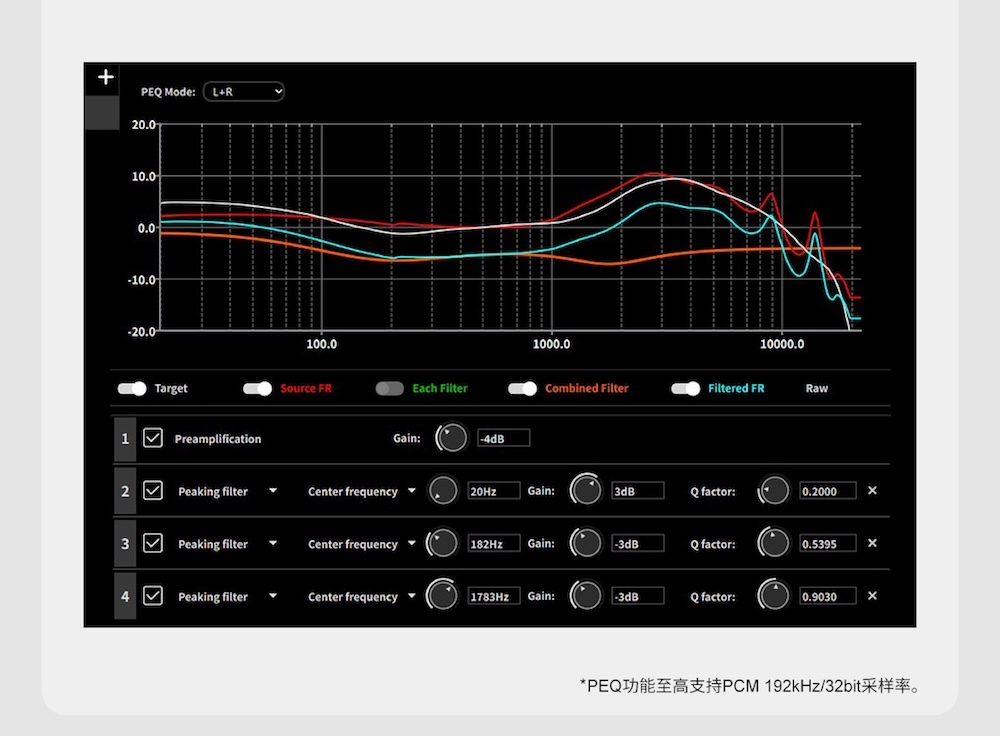Toggle the Target curve switch
1000x736 pixels.
[x=132, y=388]
